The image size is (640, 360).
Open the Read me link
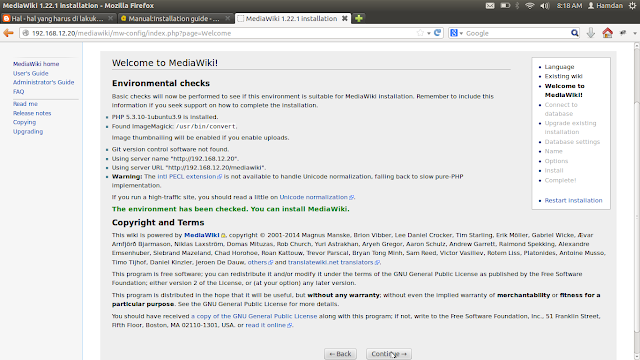click(x=25, y=104)
